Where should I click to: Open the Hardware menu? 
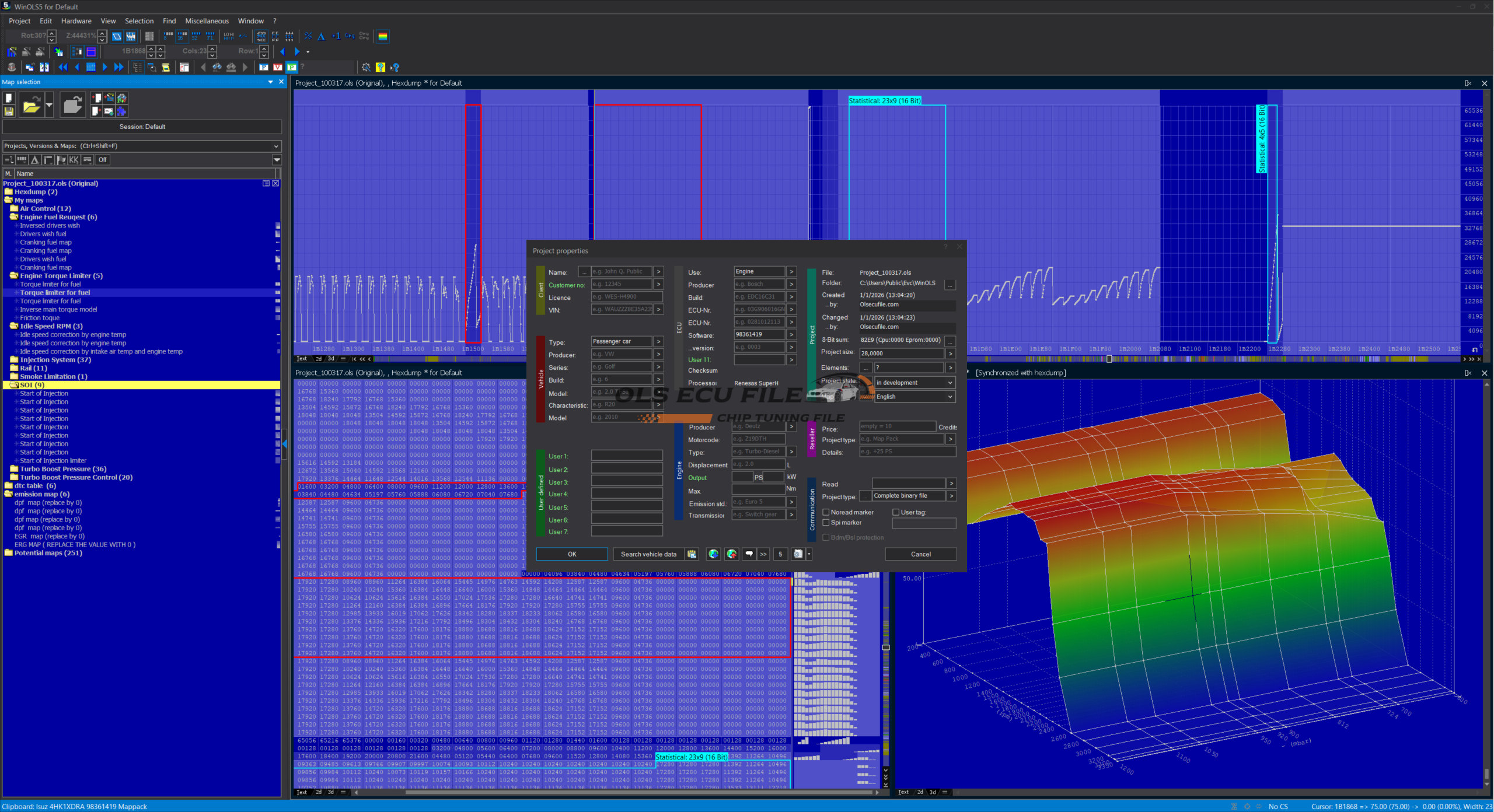[76, 21]
